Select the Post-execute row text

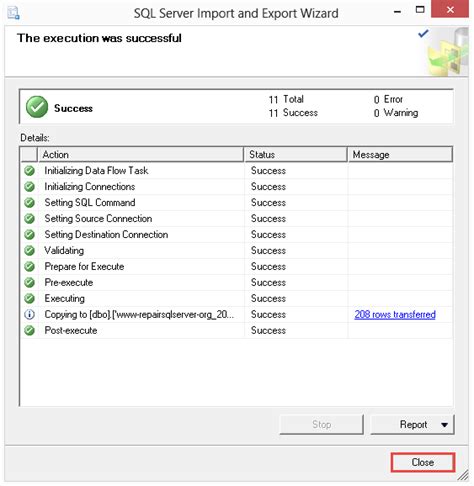point(71,330)
